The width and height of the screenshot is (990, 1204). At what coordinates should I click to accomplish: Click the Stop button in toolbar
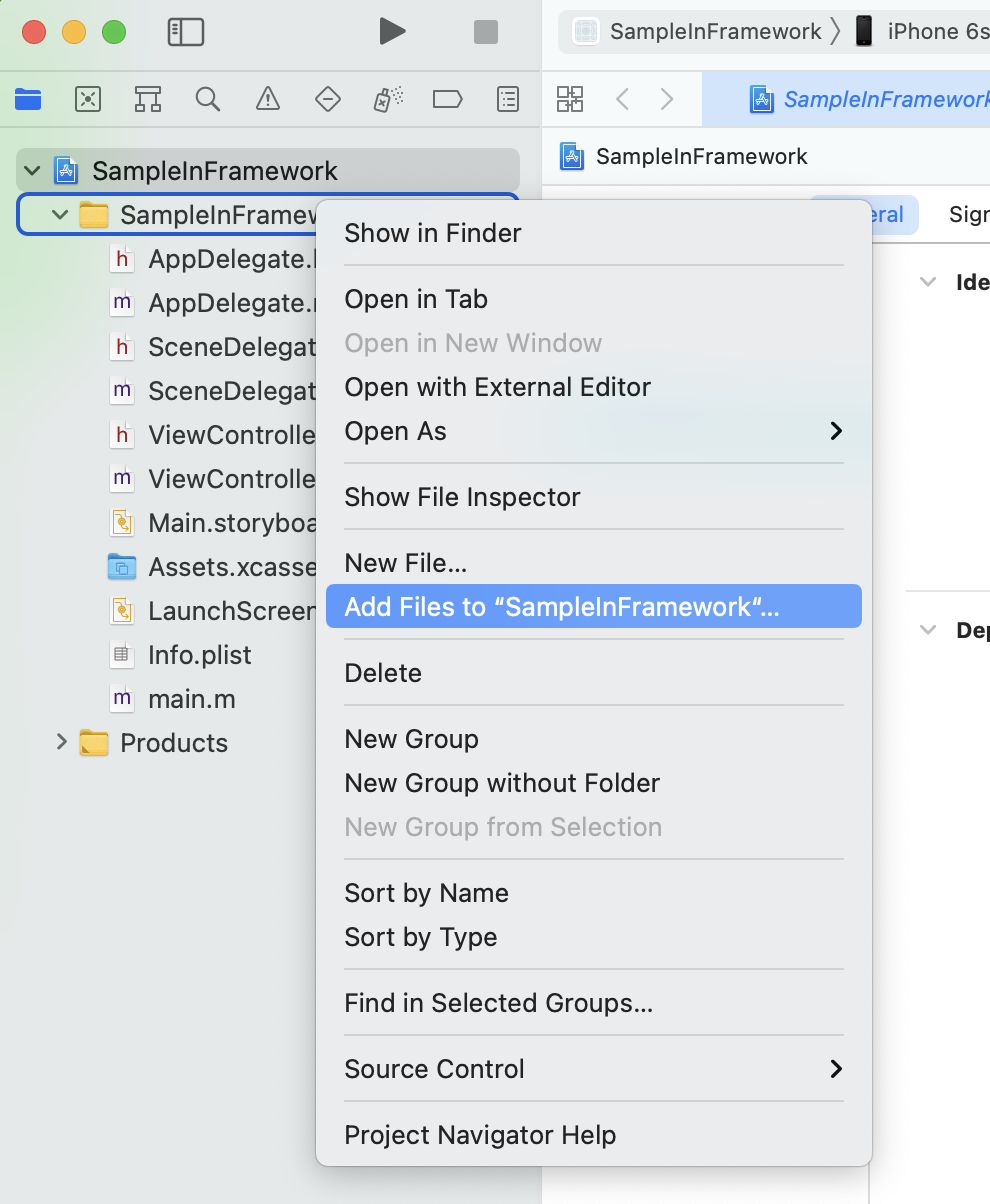coord(486,32)
